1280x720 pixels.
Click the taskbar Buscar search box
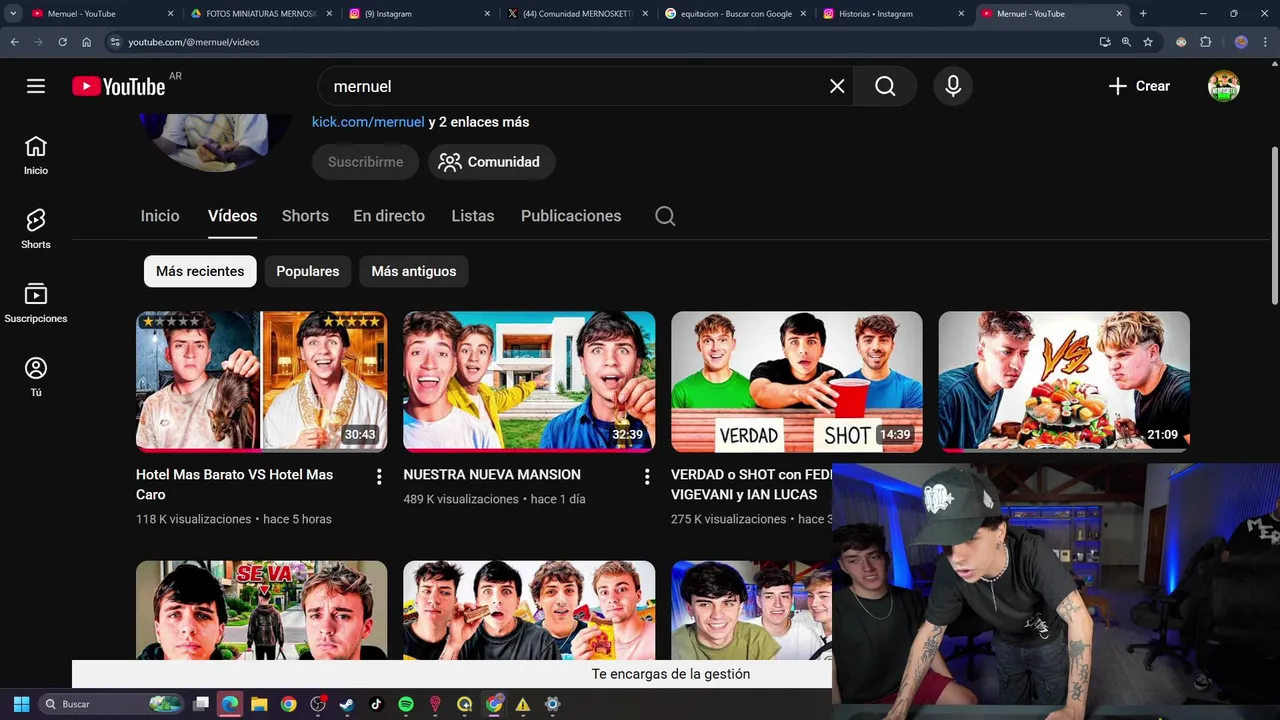click(x=113, y=704)
